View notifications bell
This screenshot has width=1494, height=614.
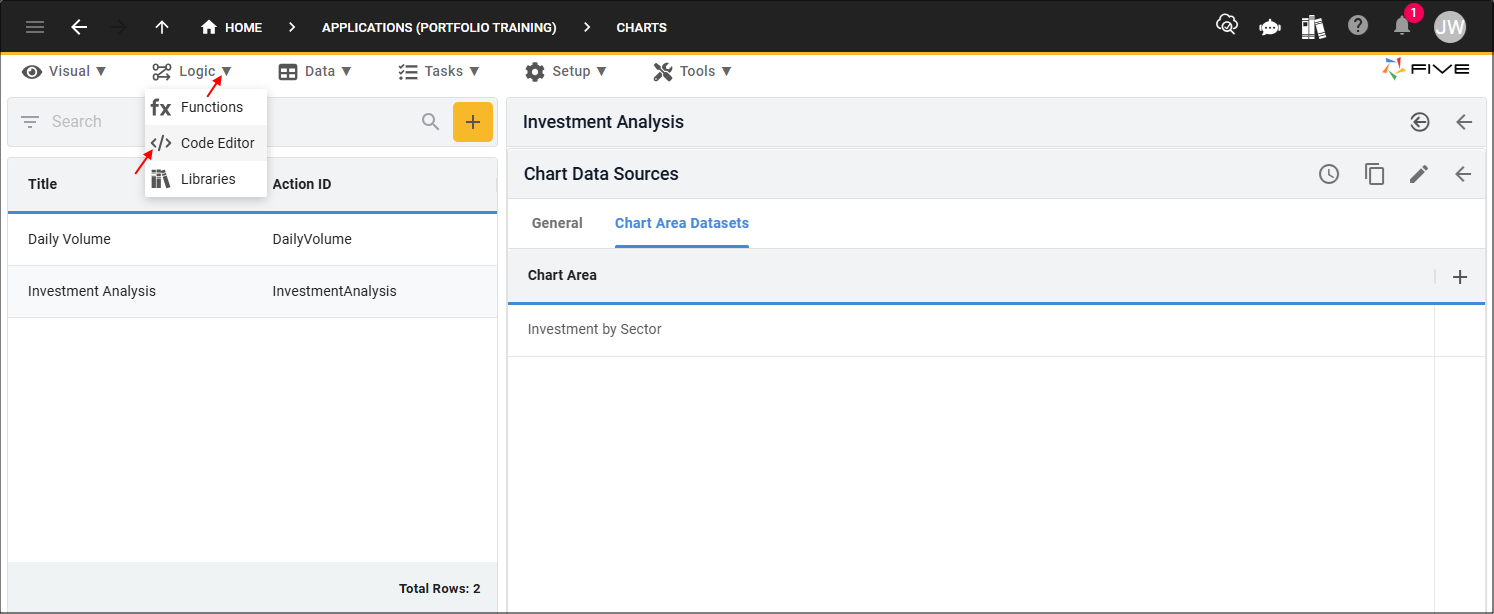click(x=1402, y=27)
